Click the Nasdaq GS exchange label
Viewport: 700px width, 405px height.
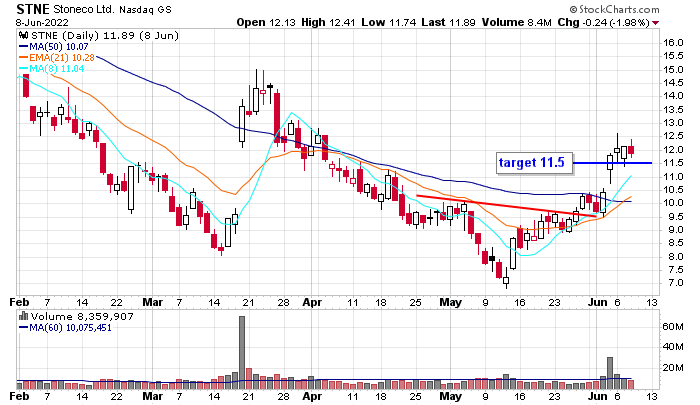(x=145, y=9)
